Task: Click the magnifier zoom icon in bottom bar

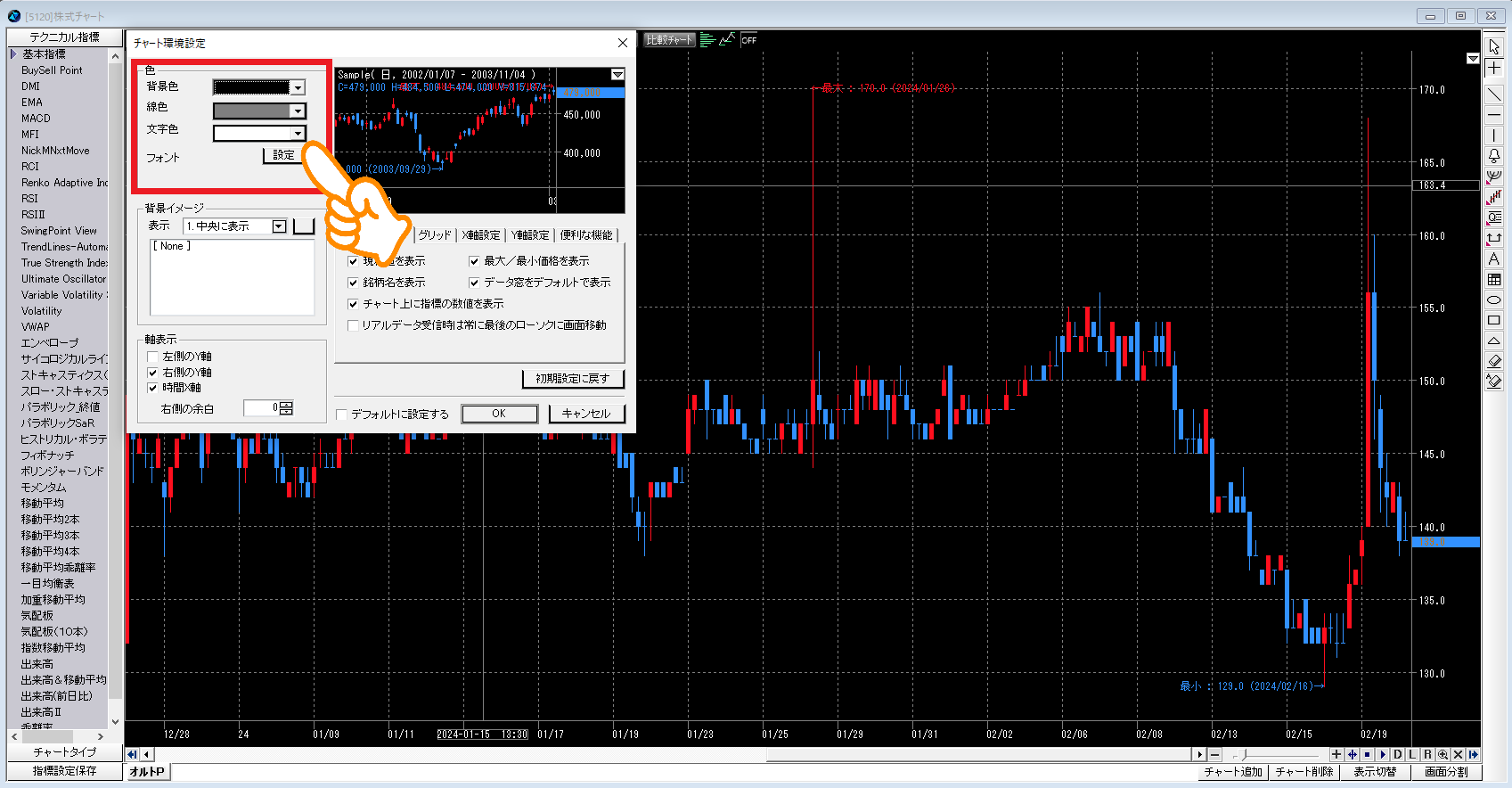Action: pos(1443,755)
